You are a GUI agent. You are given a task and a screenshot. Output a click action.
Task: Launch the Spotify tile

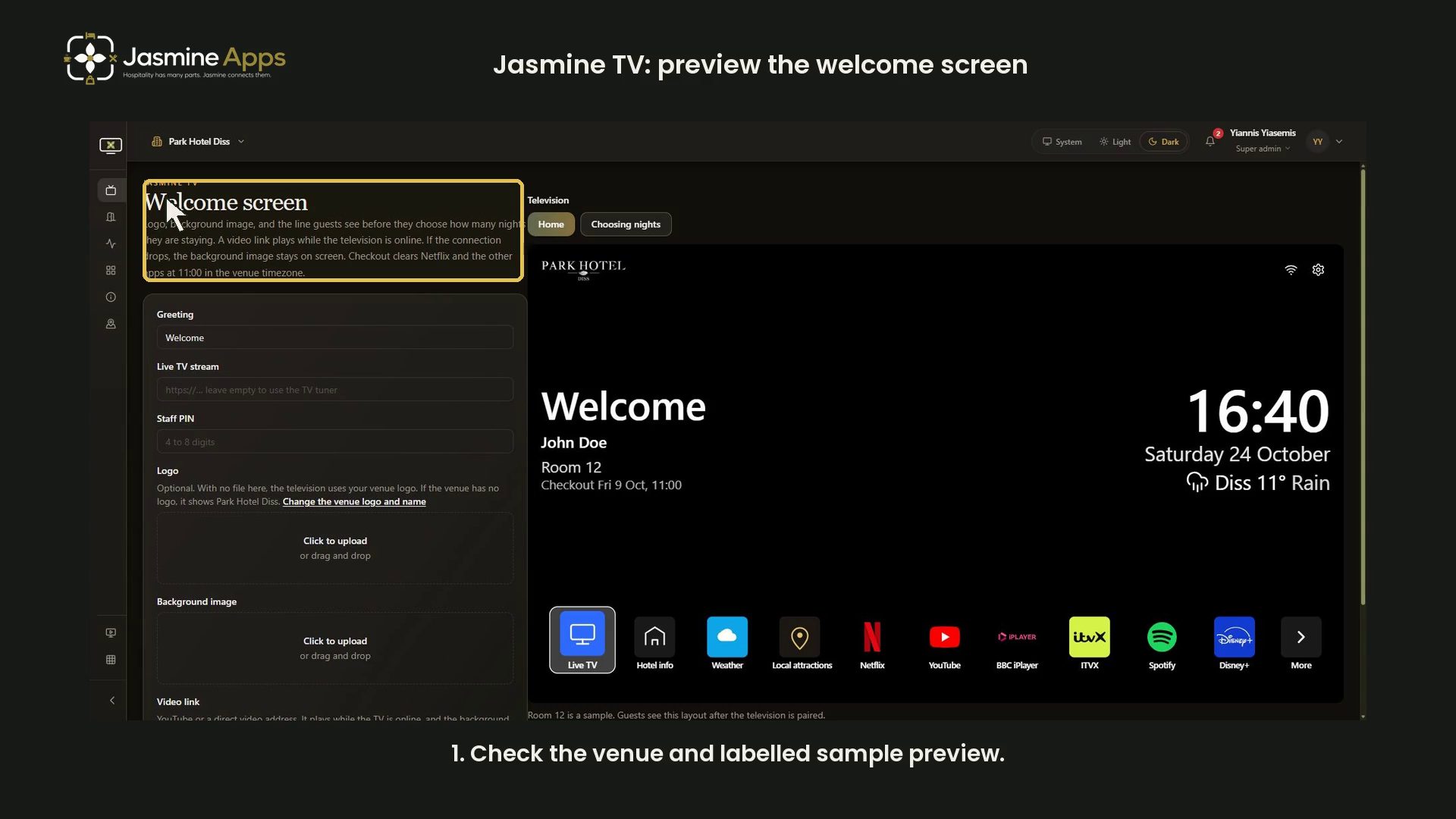1162,643
